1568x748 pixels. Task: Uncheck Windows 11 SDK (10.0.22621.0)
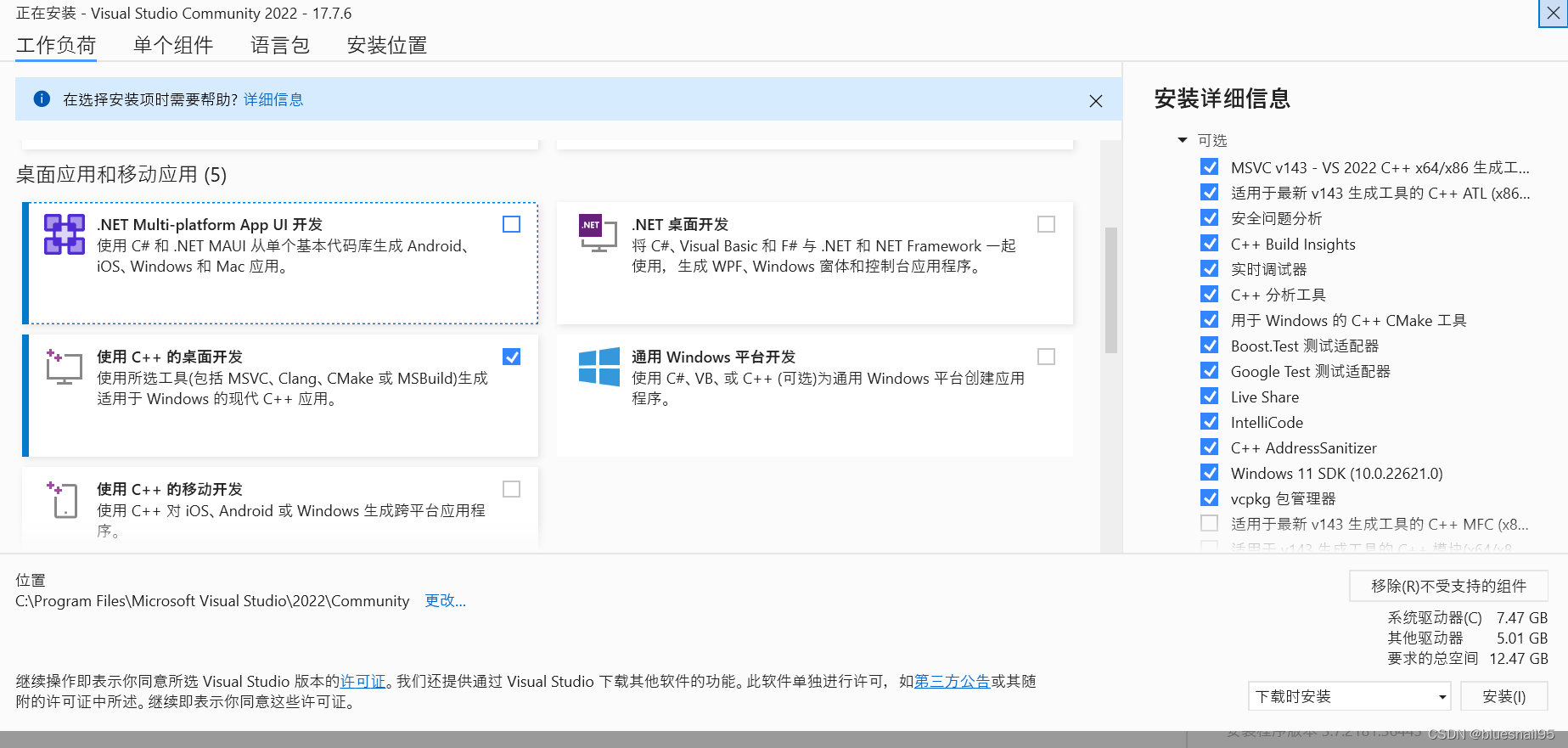[1210, 472]
